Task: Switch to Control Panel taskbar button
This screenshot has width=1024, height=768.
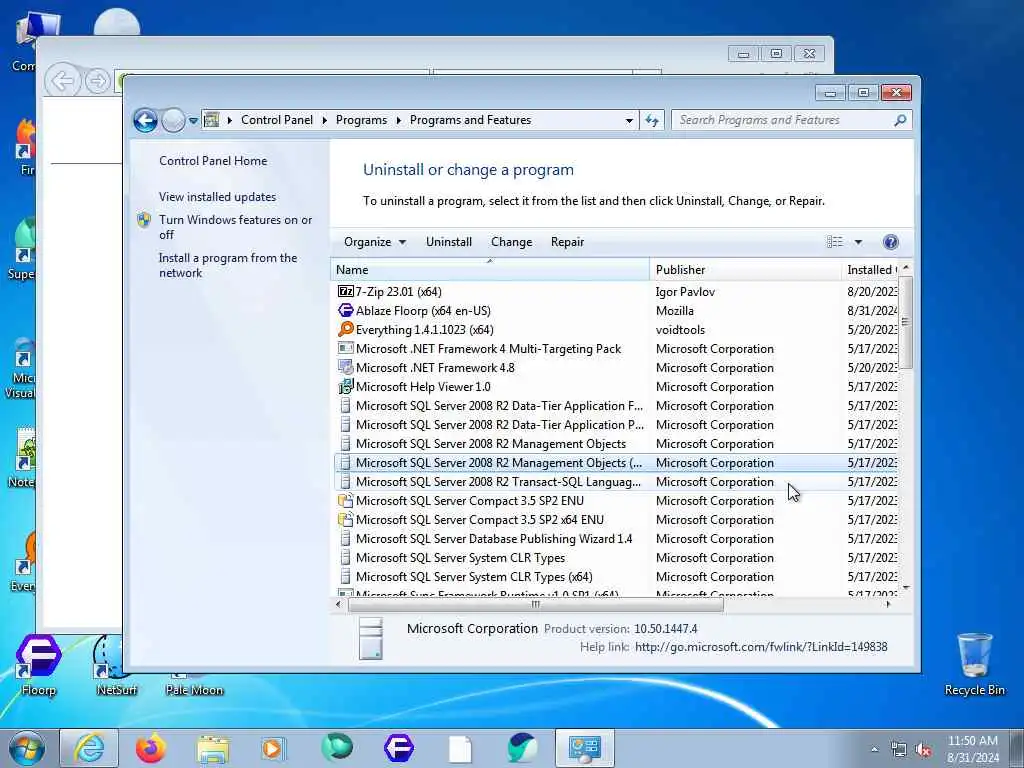Action: [x=584, y=748]
